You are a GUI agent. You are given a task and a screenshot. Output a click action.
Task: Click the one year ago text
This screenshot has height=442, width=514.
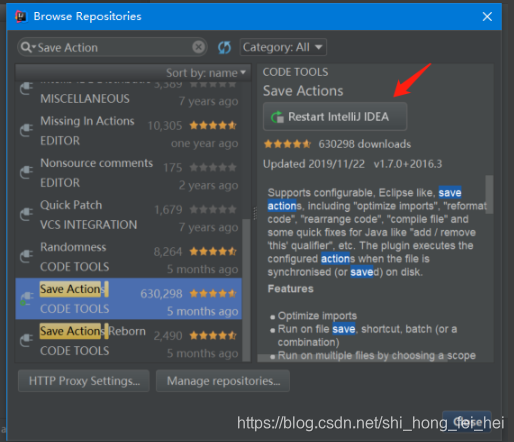click(x=205, y=143)
